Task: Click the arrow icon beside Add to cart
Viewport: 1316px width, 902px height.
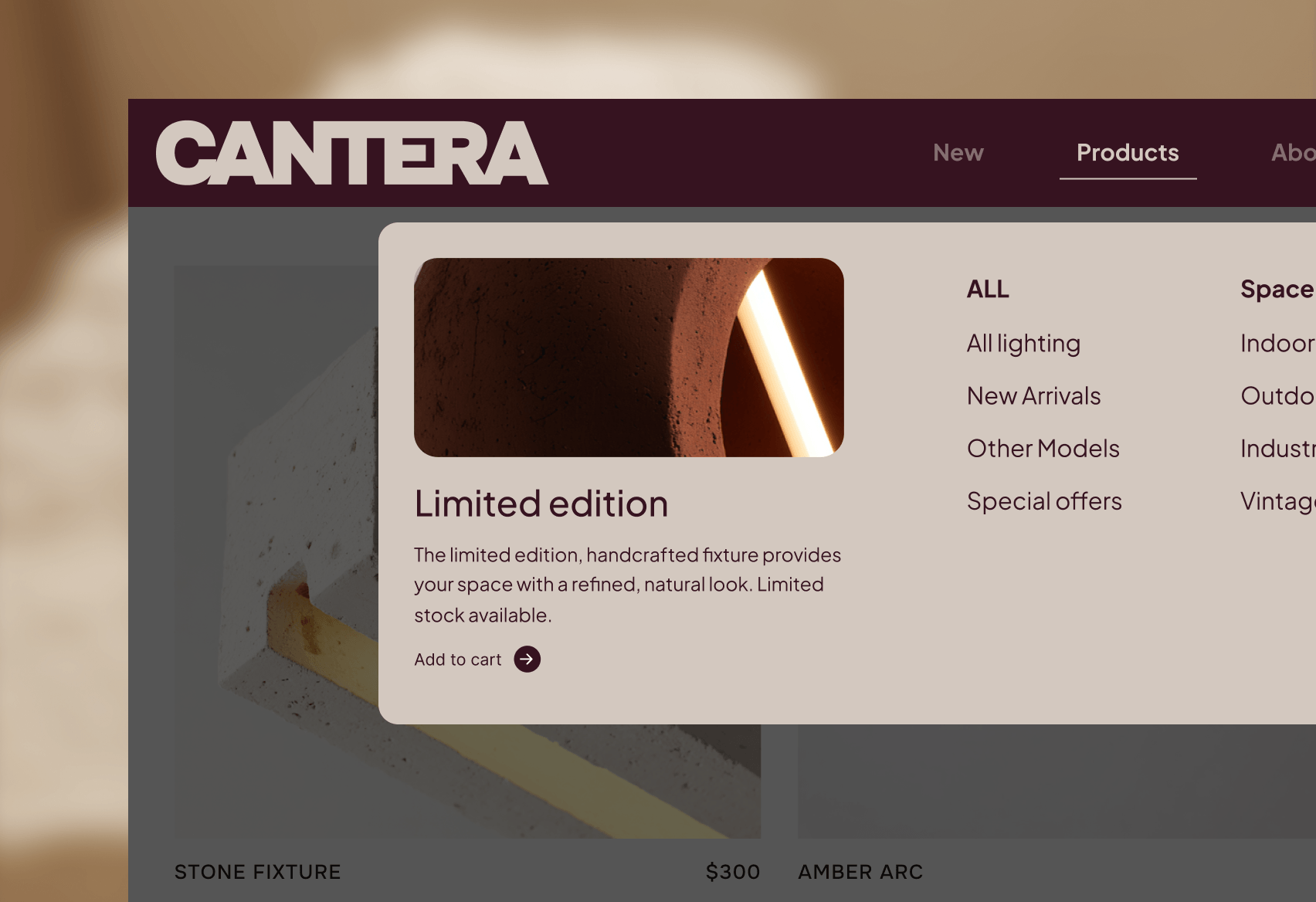Action: (x=527, y=660)
